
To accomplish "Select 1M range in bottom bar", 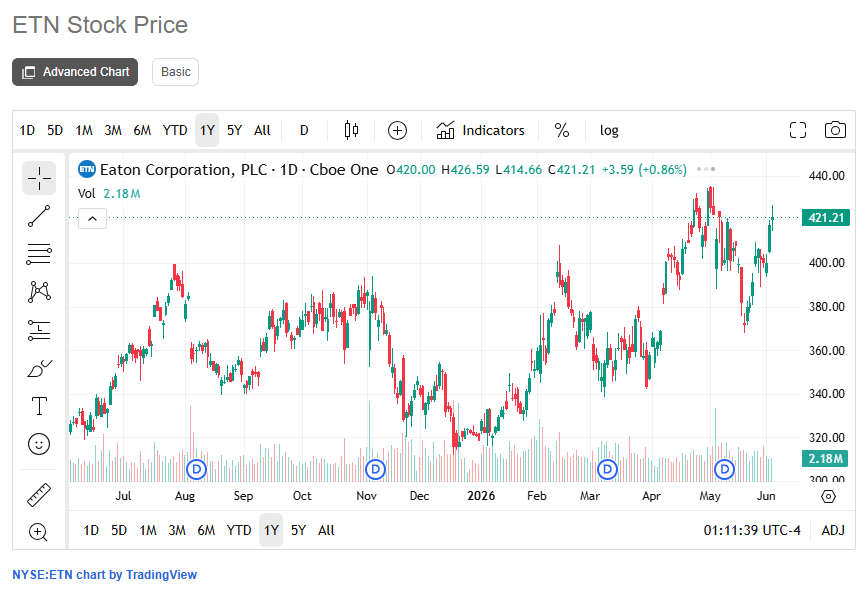I will pos(148,530).
